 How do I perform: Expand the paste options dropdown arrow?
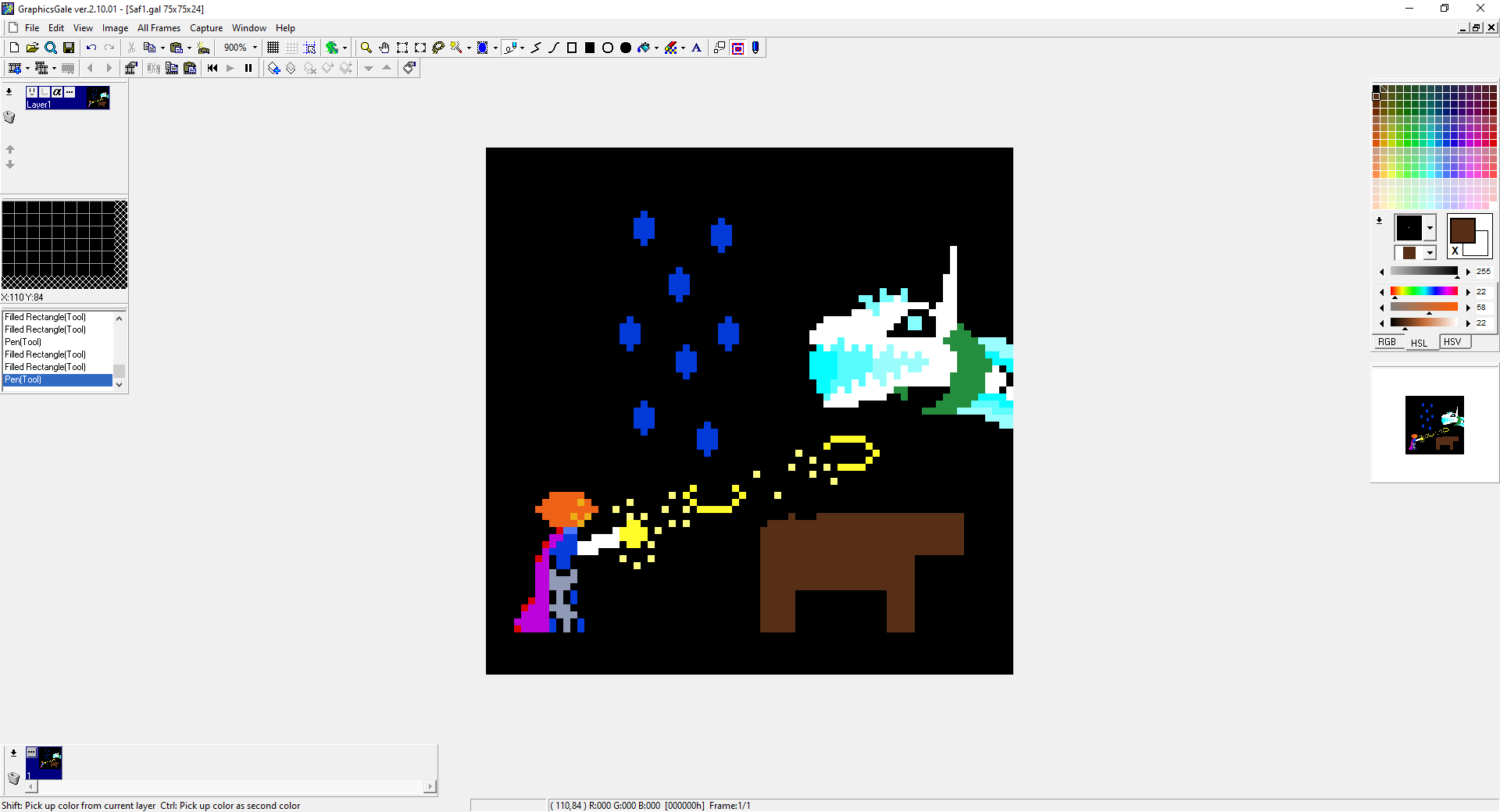click(x=189, y=48)
